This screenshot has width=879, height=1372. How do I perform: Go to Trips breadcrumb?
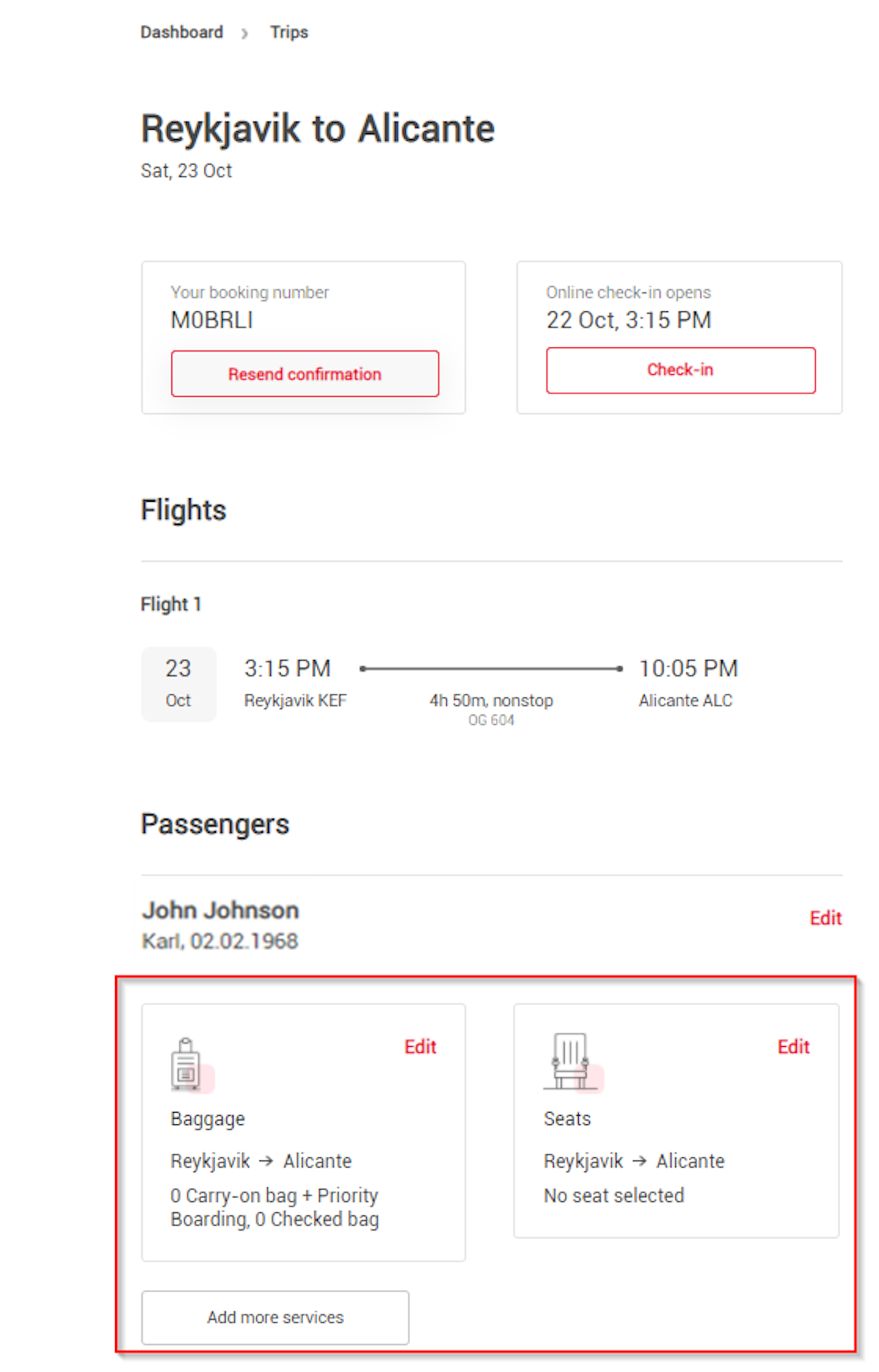pos(289,32)
